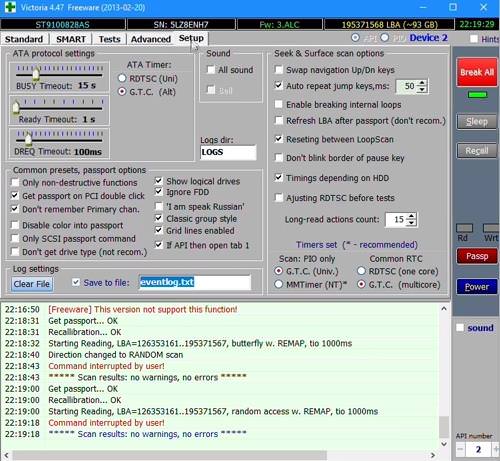Click the Clear File button

click(32, 284)
